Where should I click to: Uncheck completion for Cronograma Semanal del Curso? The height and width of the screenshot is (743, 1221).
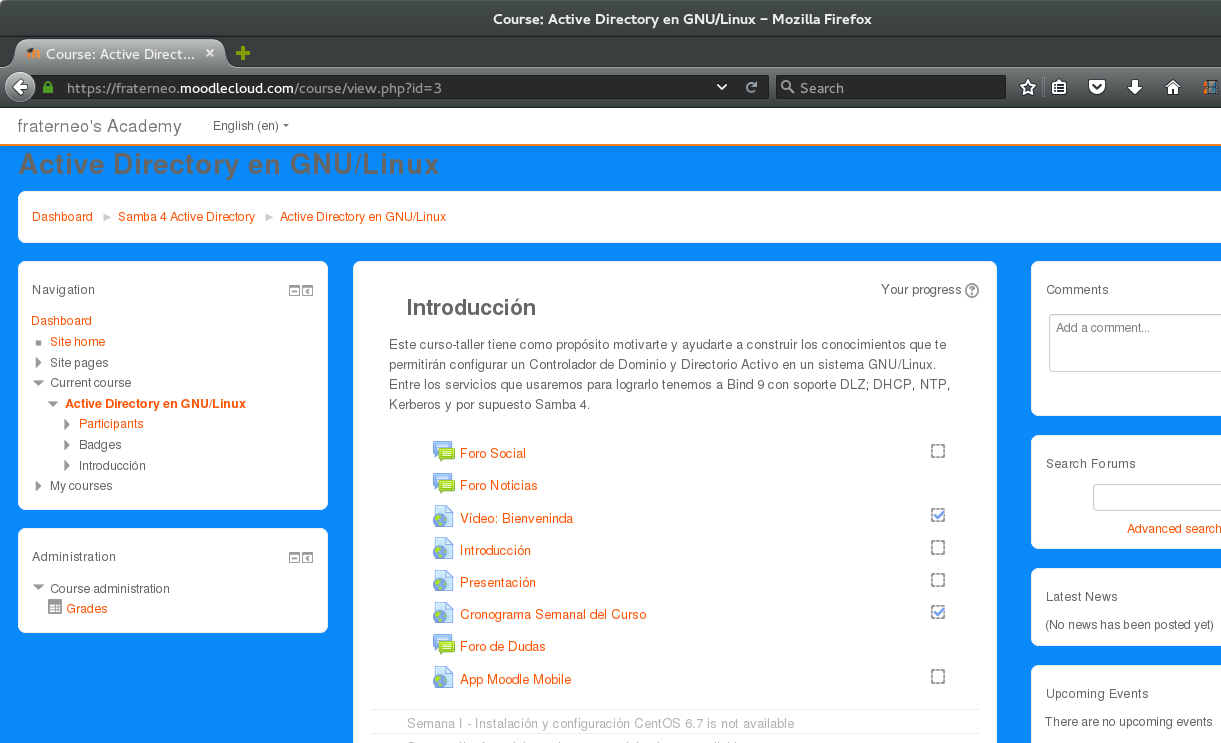pos(937,612)
